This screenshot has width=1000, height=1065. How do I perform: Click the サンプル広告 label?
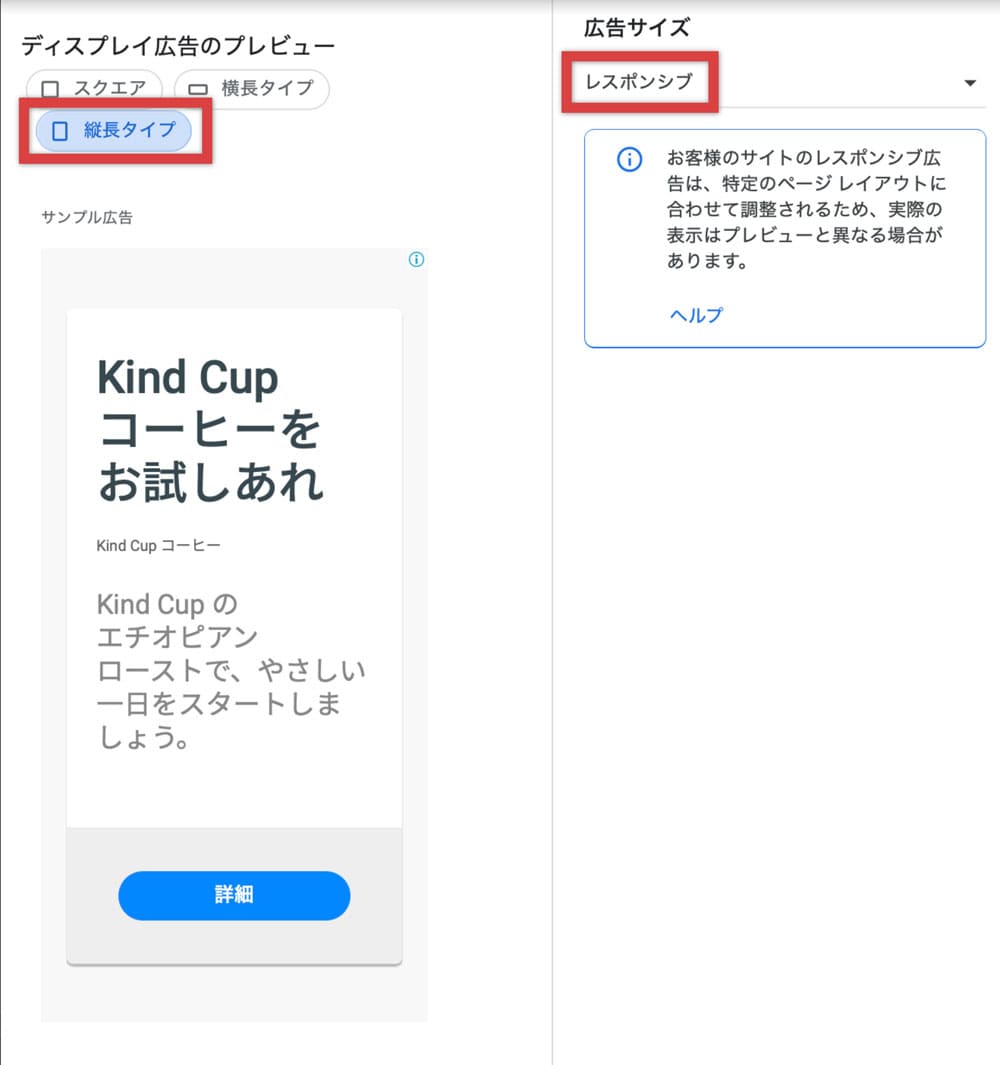point(87,217)
